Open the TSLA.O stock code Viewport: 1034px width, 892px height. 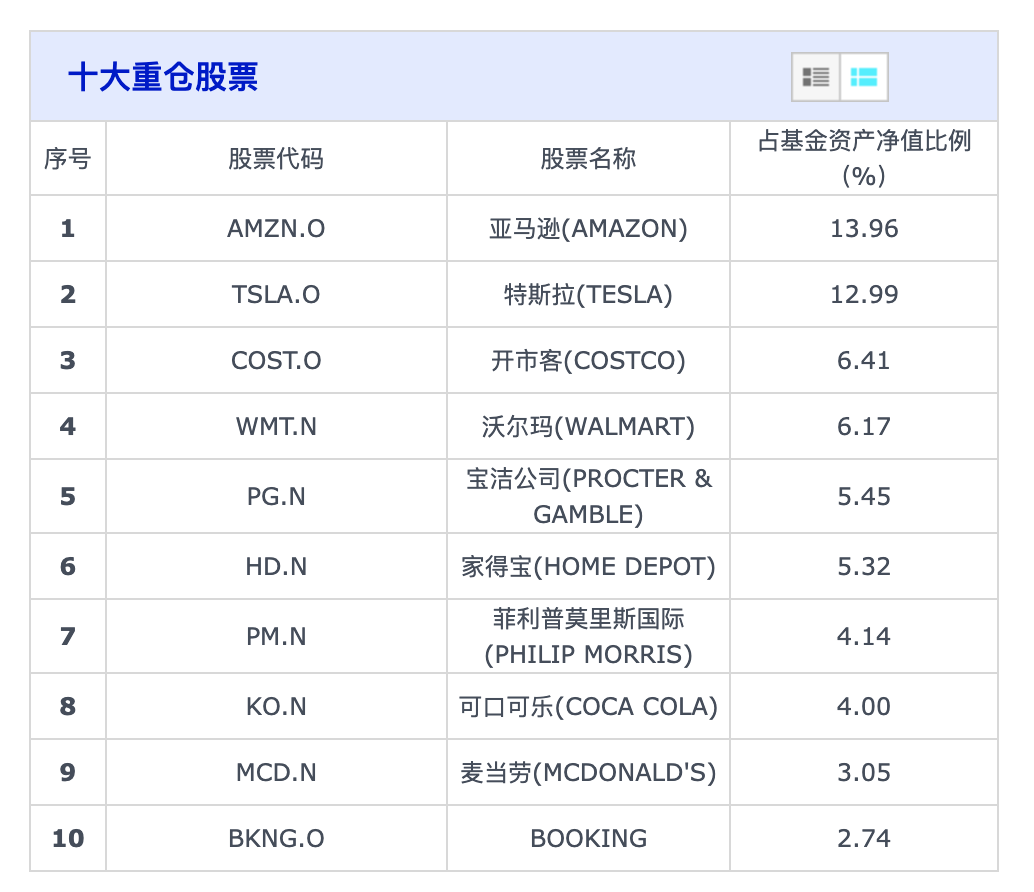coord(276,294)
